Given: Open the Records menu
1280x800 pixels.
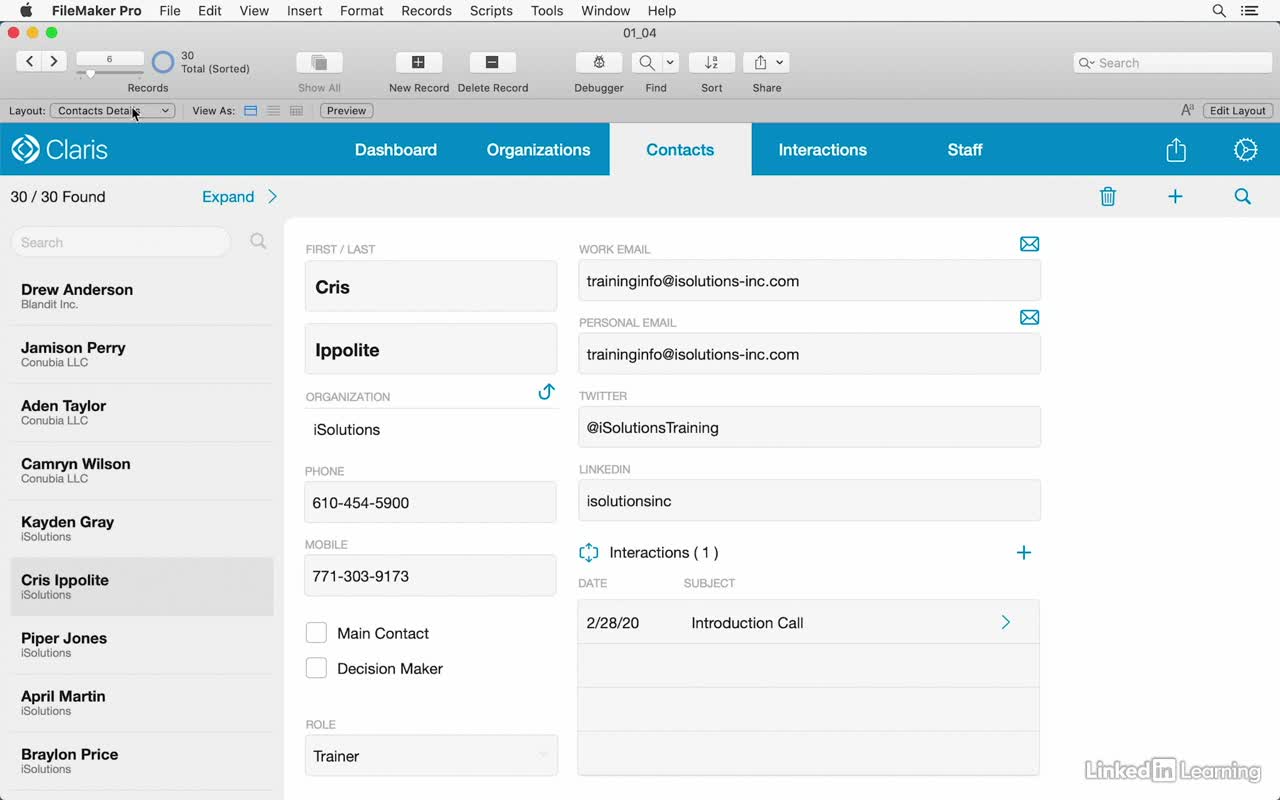Looking at the screenshot, I should [x=427, y=11].
